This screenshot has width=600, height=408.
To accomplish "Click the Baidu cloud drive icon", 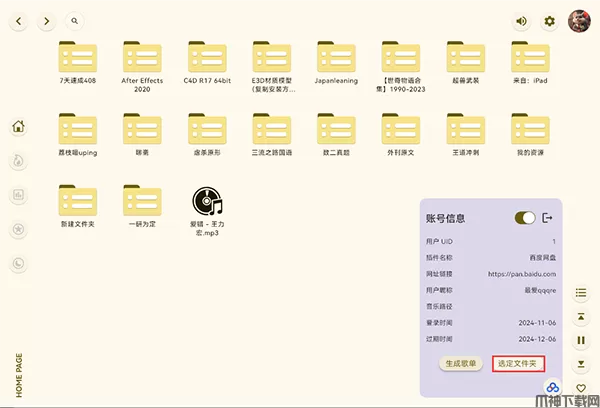I will coord(550,386).
